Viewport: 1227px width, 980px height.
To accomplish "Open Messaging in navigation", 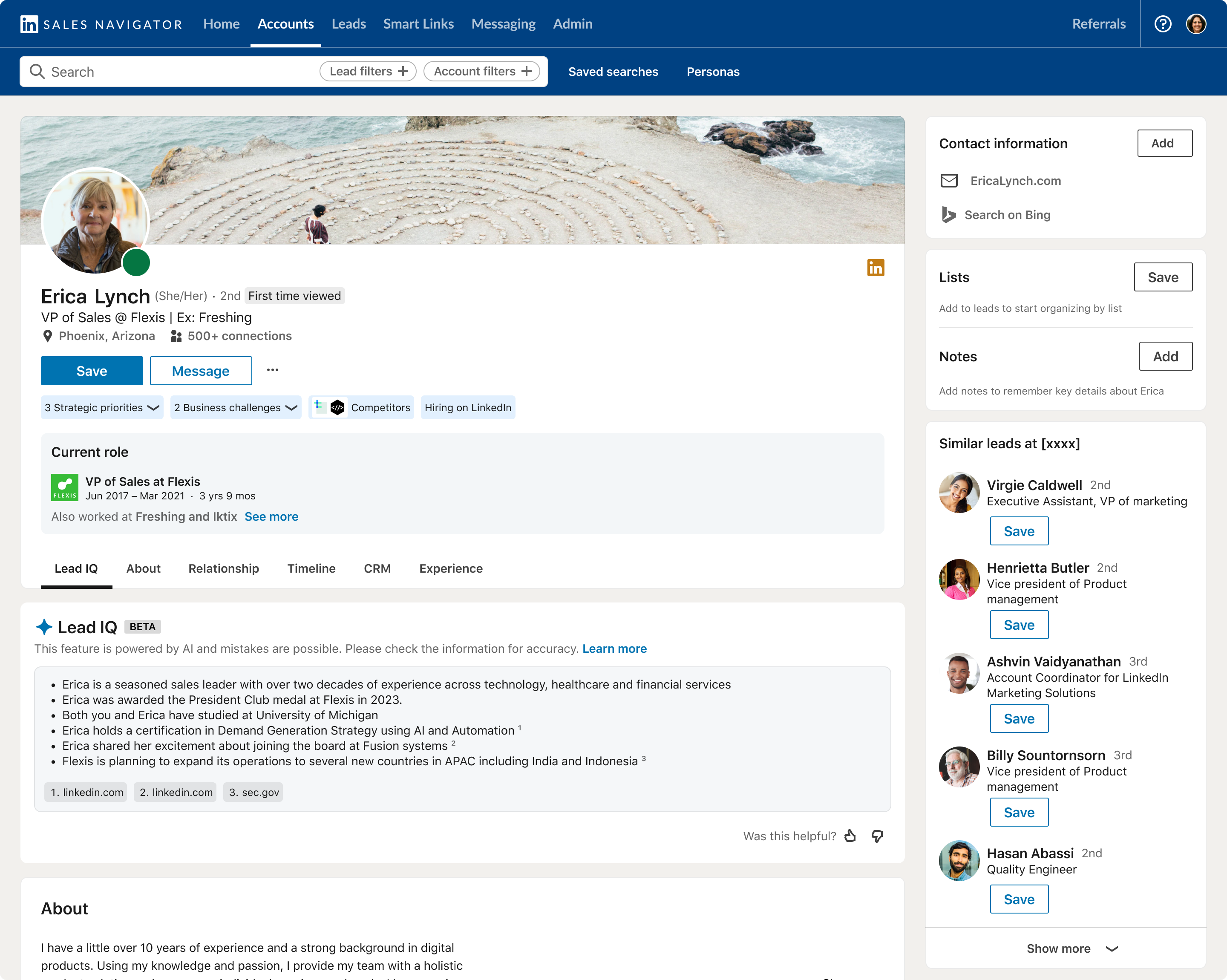I will pos(503,24).
